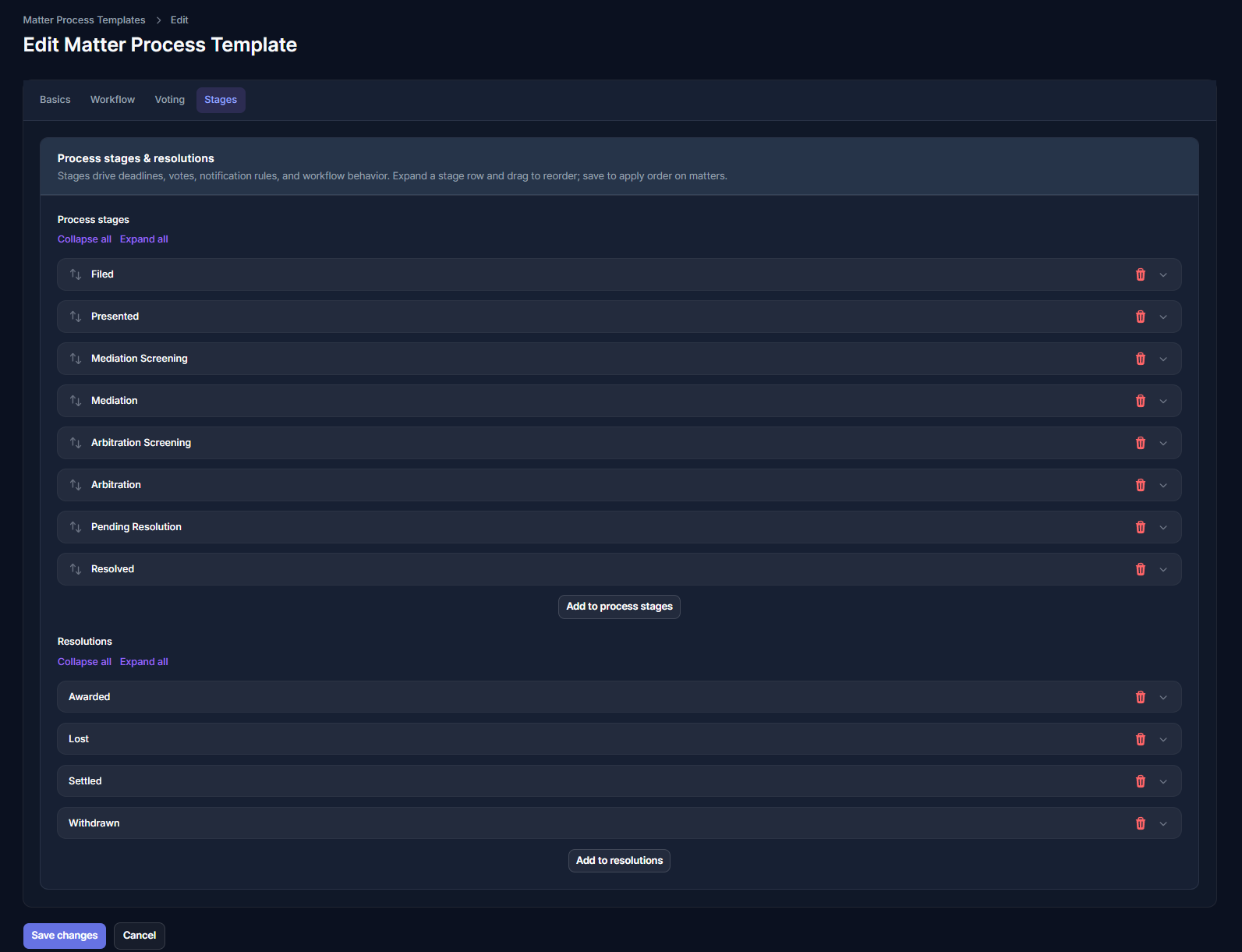Click the Awarded resolution name
Image resolution: width=1242 pixels, height=952 pixels.
[89, 697]
